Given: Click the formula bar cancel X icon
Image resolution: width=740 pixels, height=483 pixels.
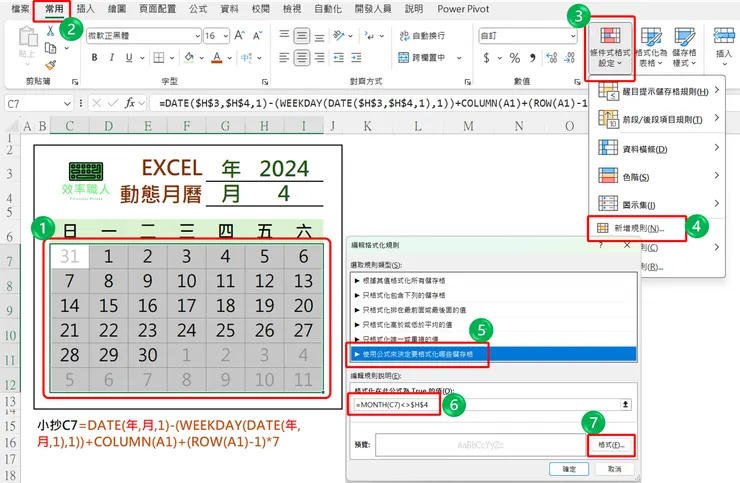Looking at the screenshot, I should 96,103.
